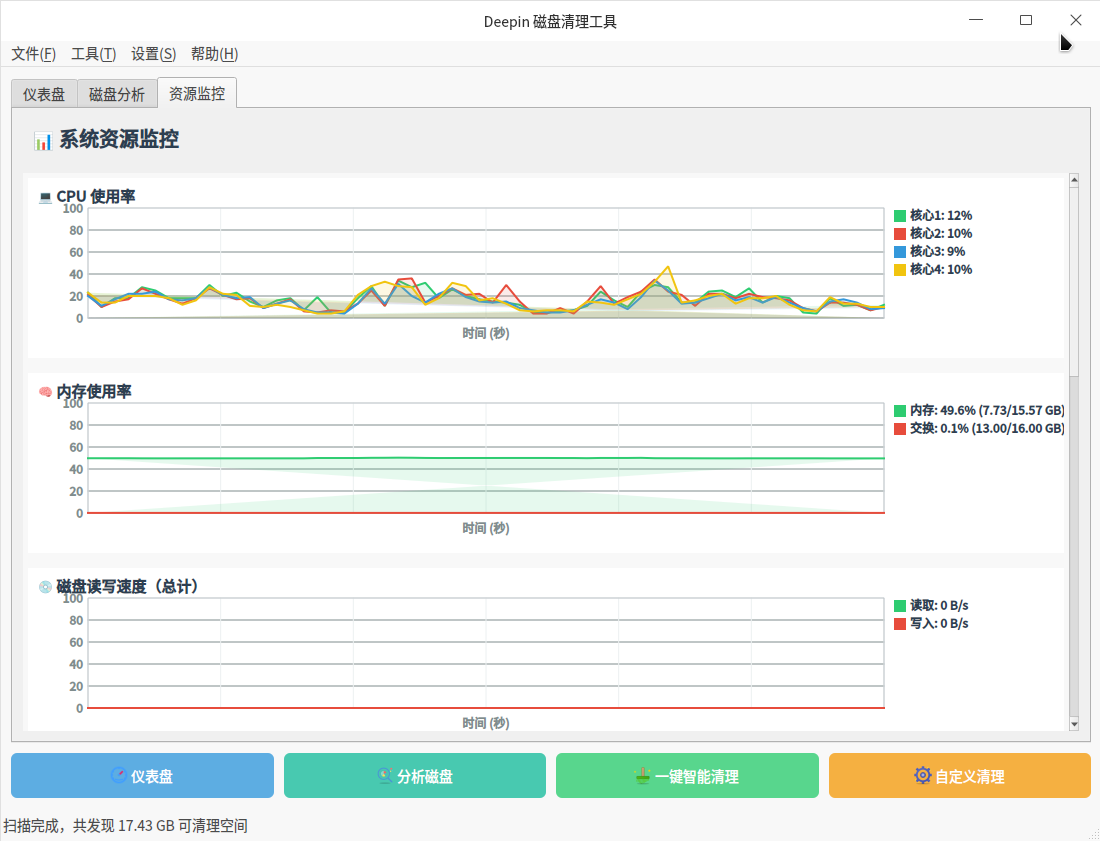
Task: Click the gear icon on 自定义清理 button
Action: (x=923, y=776)
